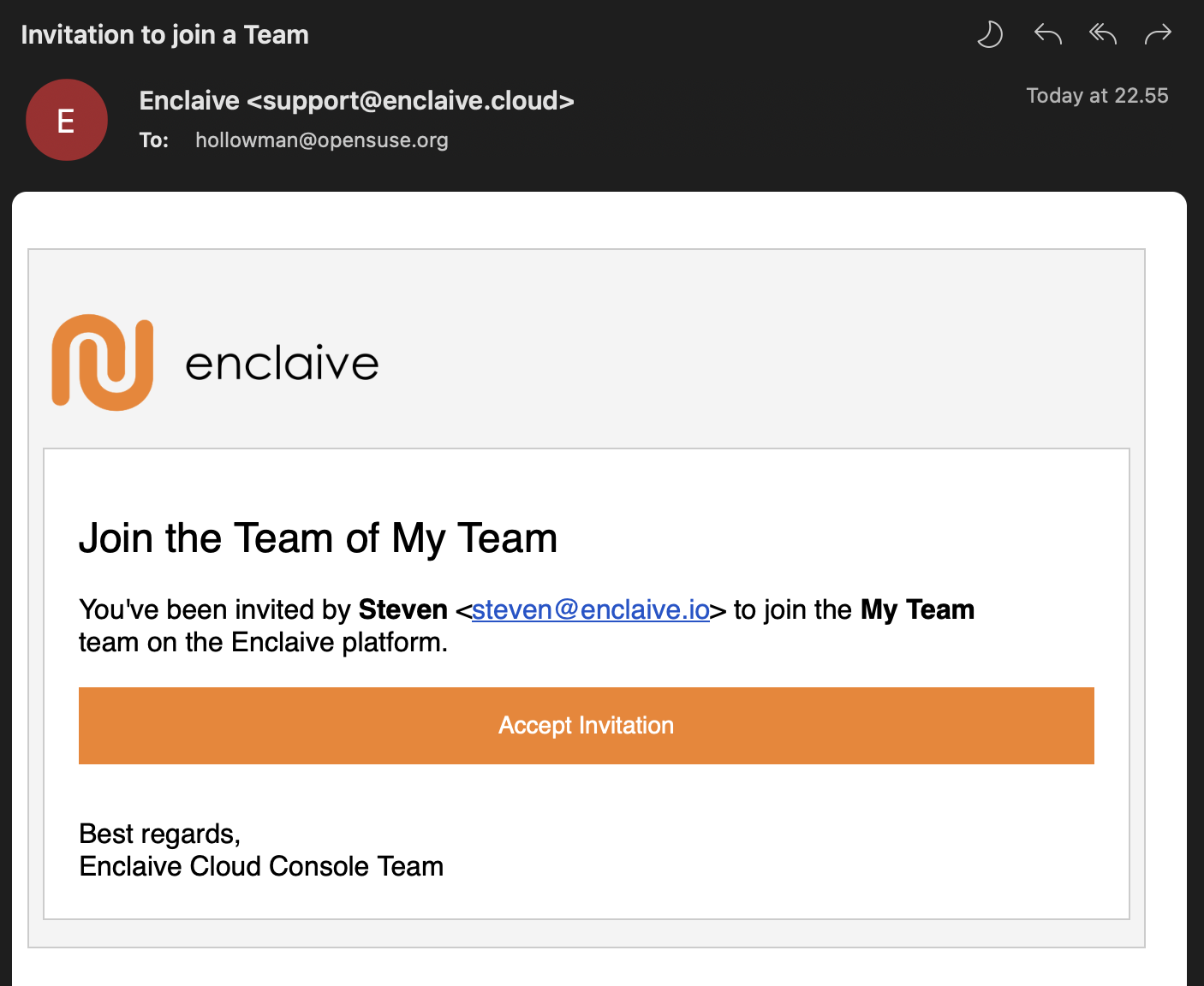Click the bold 'My Team' text in the paragraph
The height and width of the screenshot is (986, 1204).
(917, 609)
